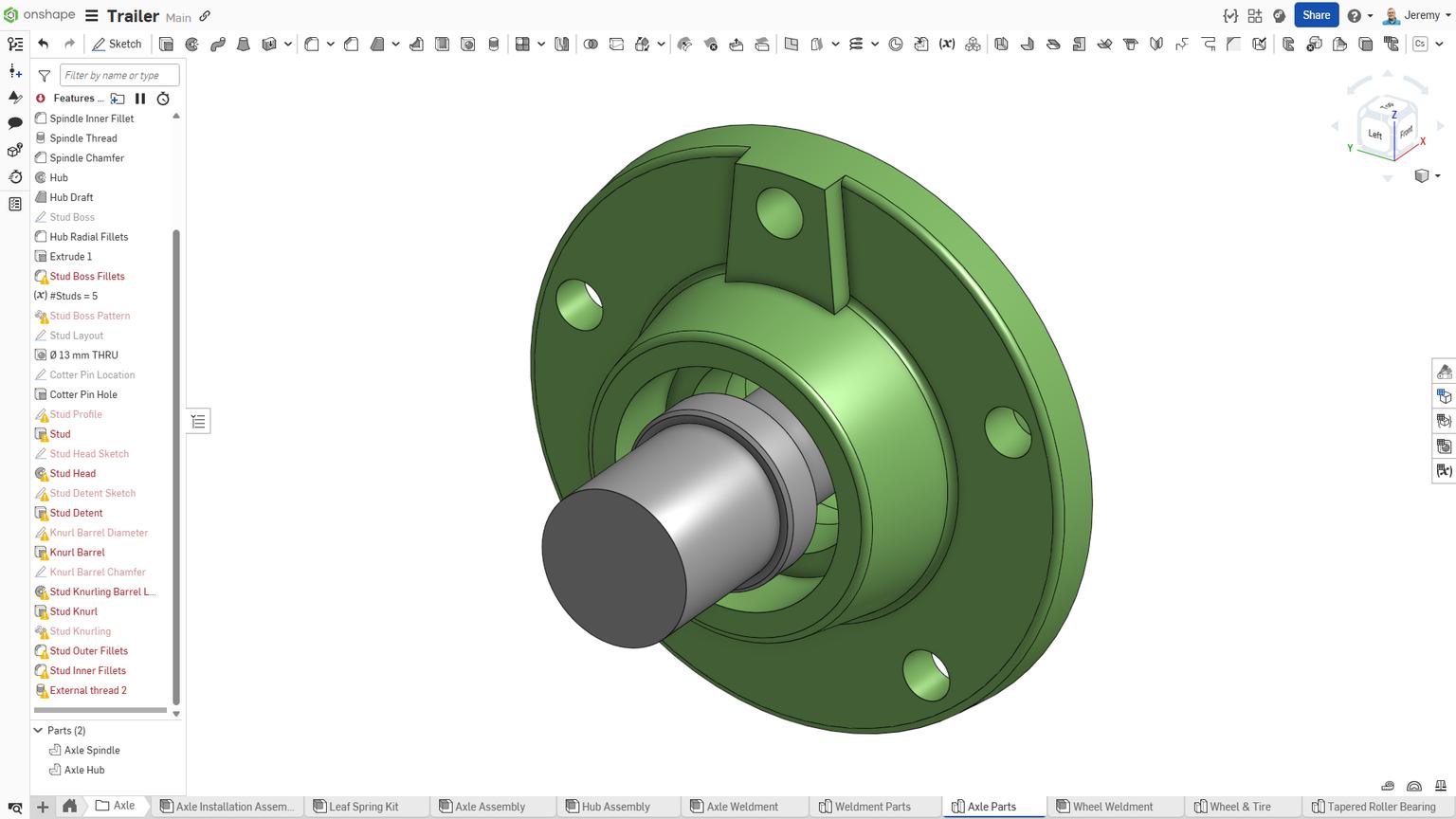Select the Mirror tool
This screenshot has width=1456, height=819.
561,44
